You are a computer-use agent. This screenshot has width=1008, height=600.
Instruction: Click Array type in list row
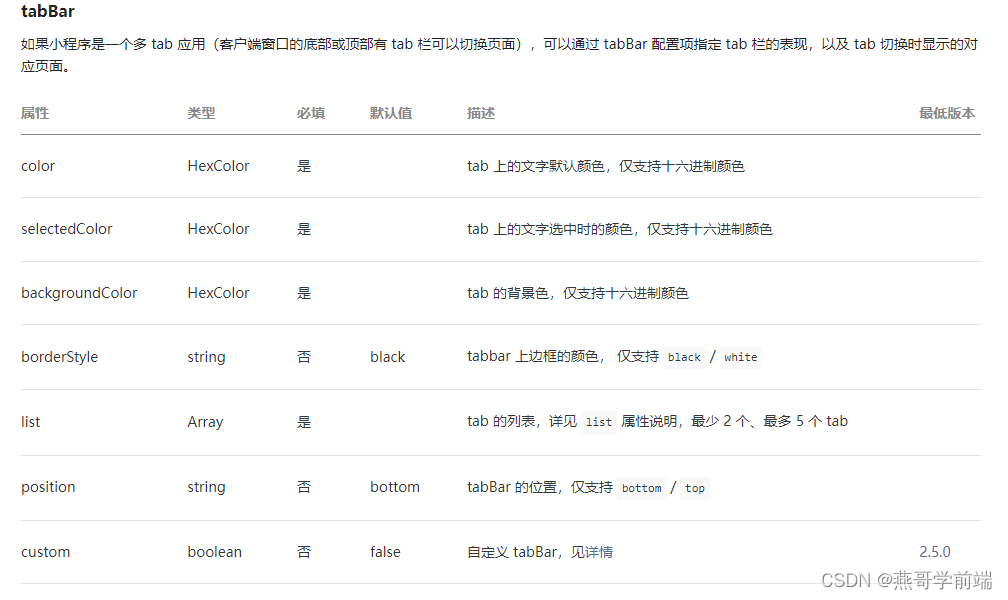point(205,422)
